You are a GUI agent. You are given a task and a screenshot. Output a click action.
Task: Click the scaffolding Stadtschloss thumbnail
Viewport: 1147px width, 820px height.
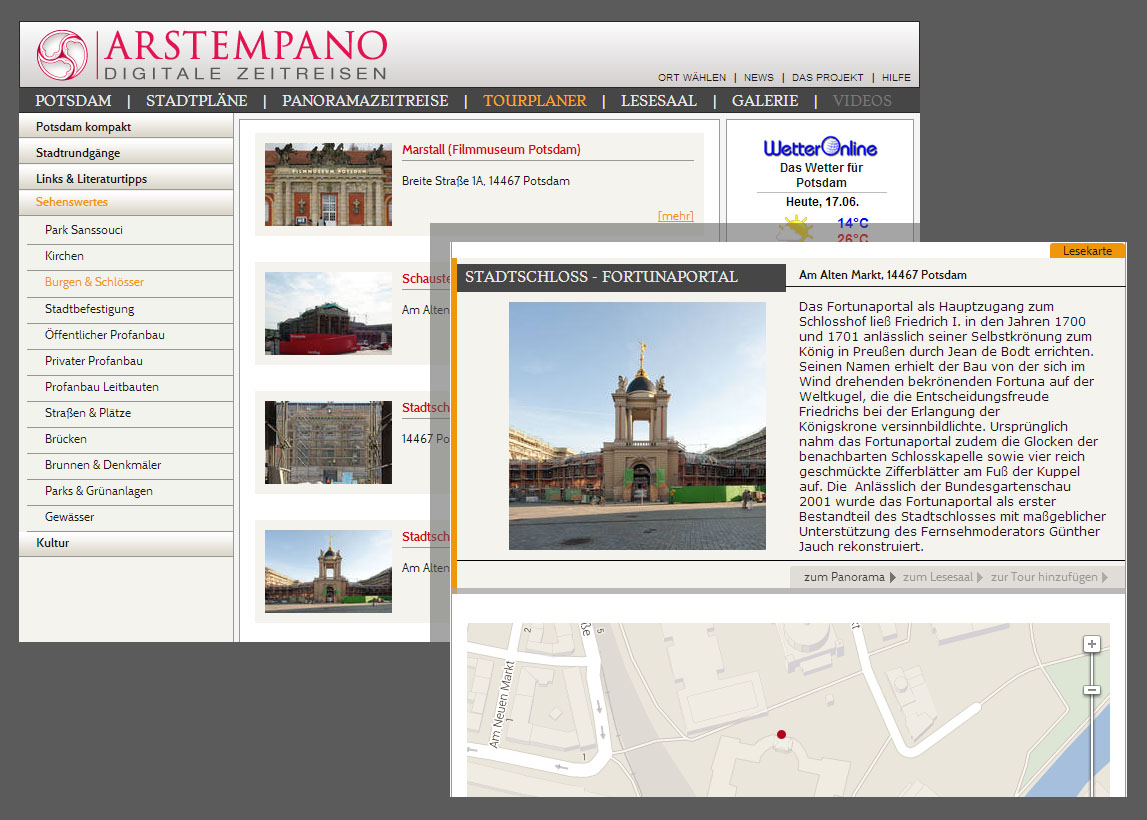(x=328, y=443)
